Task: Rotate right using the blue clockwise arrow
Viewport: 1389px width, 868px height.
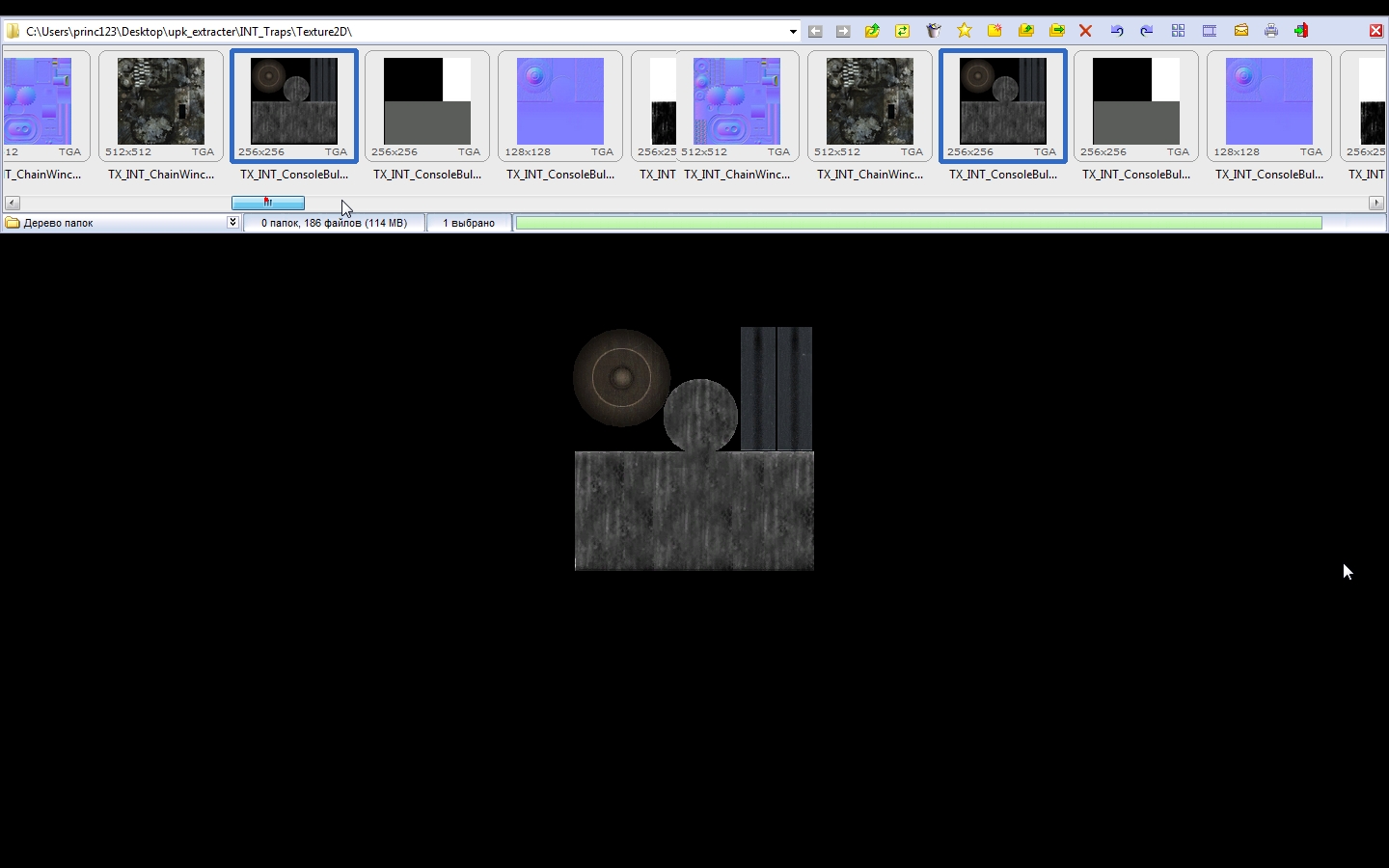Action: (1147, 31)
